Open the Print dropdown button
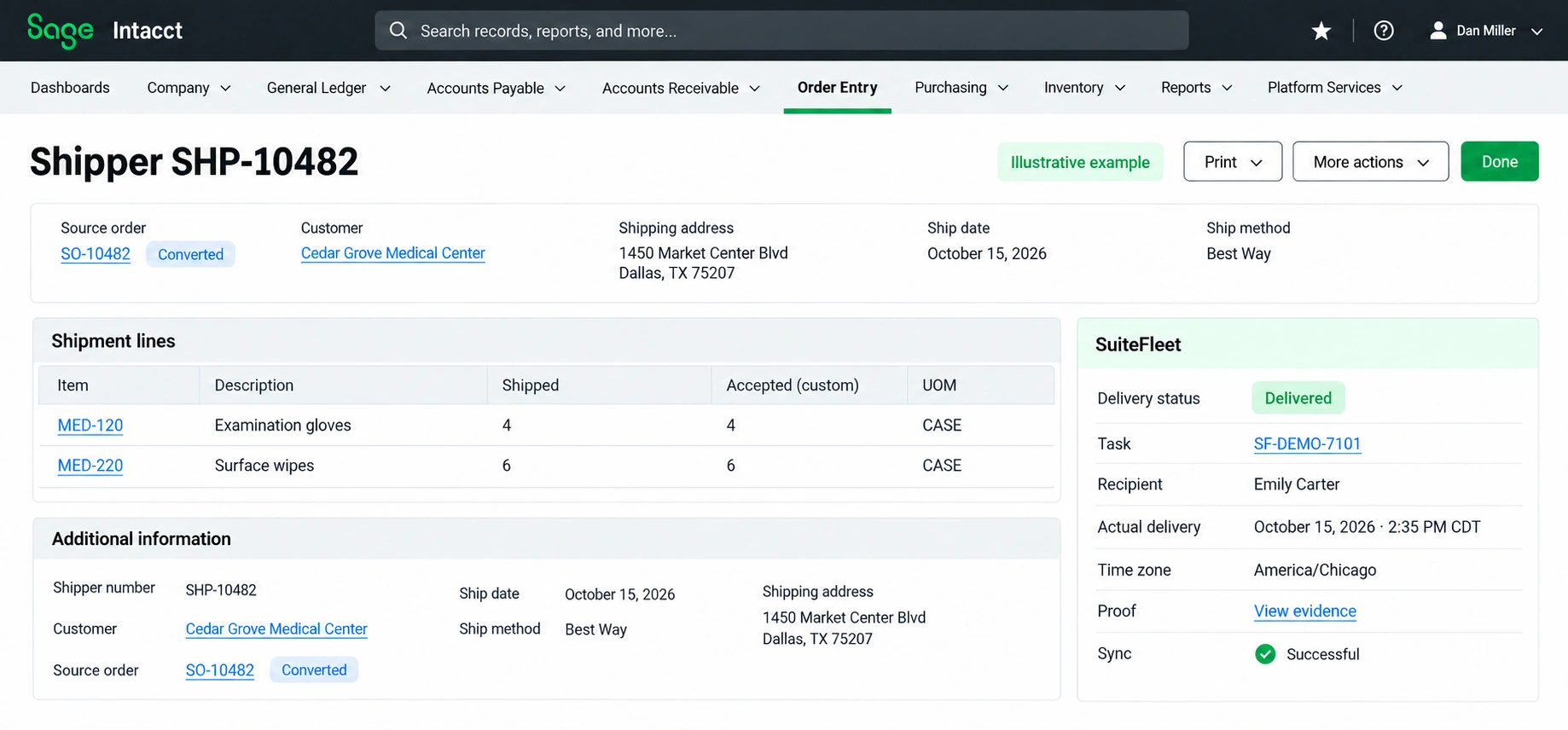 coord(1233,161)
